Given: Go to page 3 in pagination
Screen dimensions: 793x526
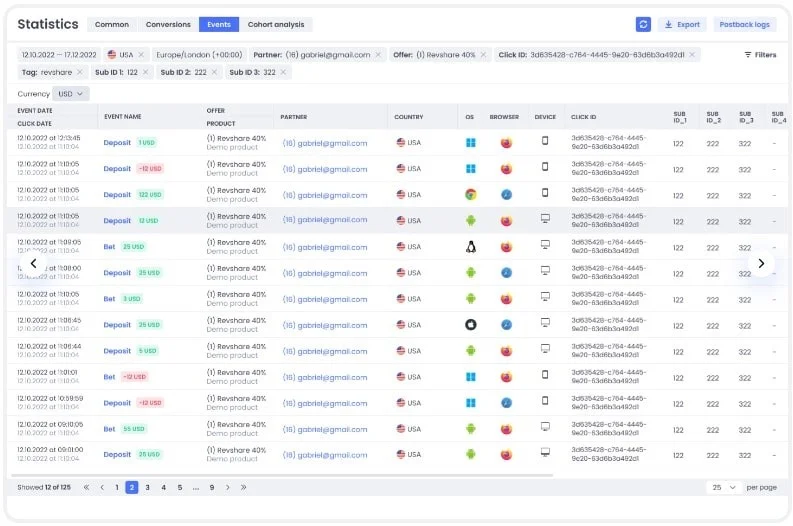Looking at the screenshot, I should [147, 487].
